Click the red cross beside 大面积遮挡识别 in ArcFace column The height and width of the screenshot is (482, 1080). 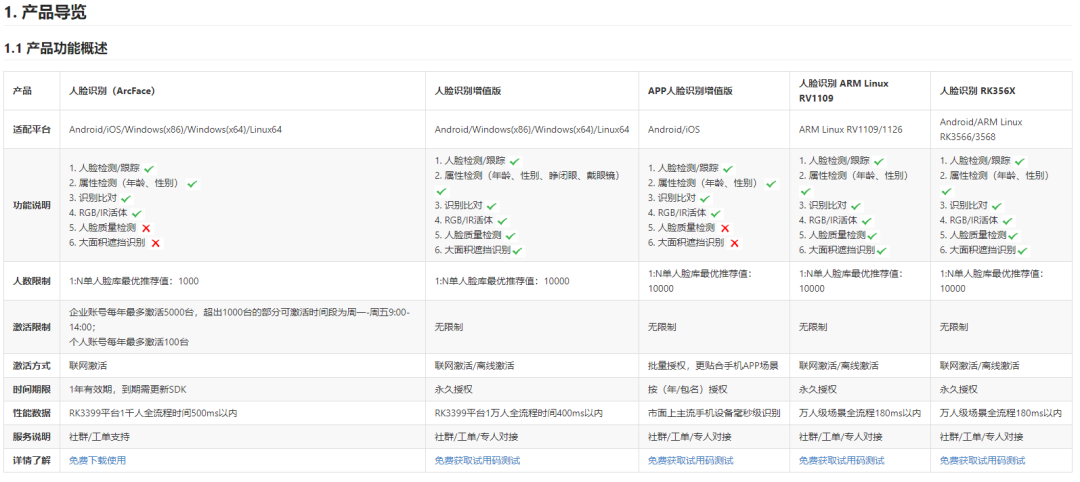point(156,243)
